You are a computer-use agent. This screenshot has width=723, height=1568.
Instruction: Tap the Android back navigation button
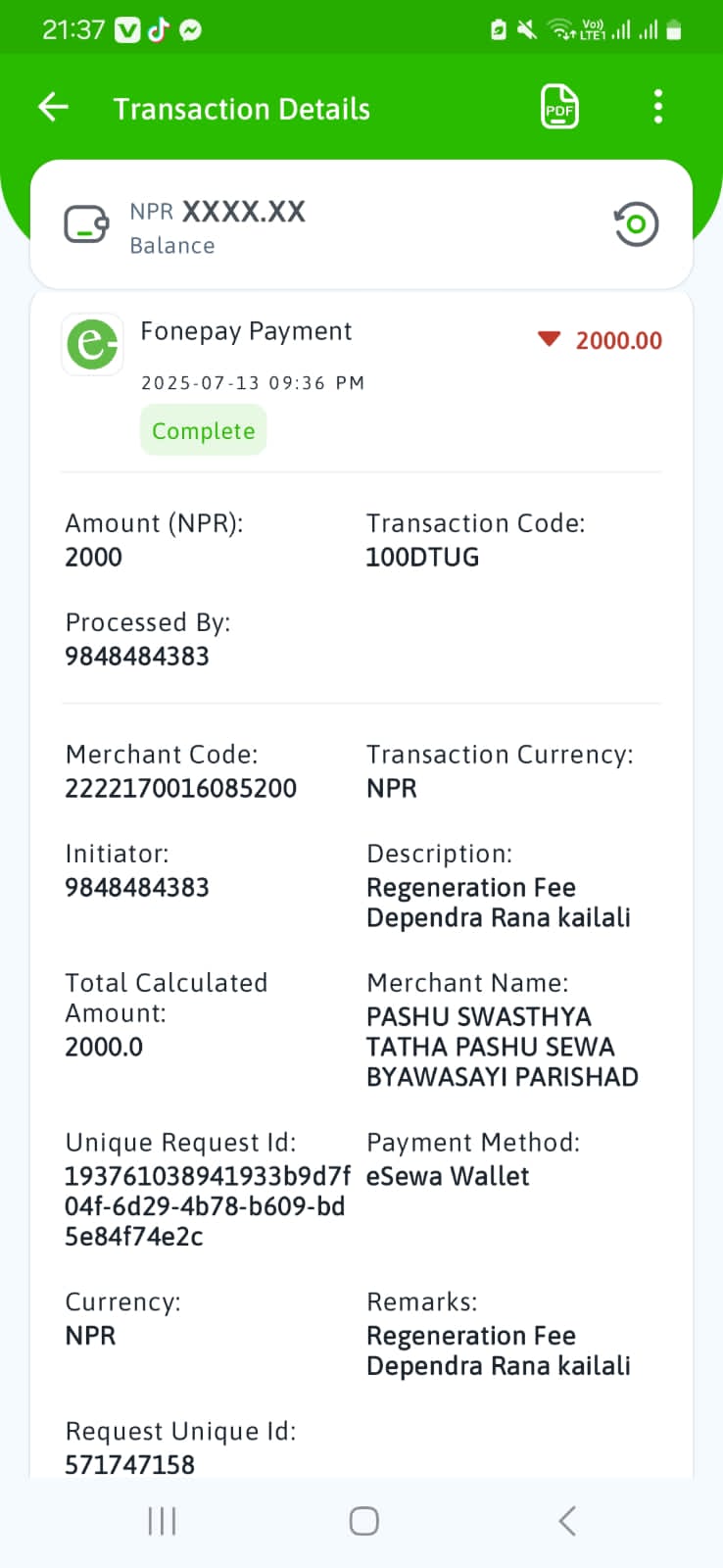(x=566, y=1521)
